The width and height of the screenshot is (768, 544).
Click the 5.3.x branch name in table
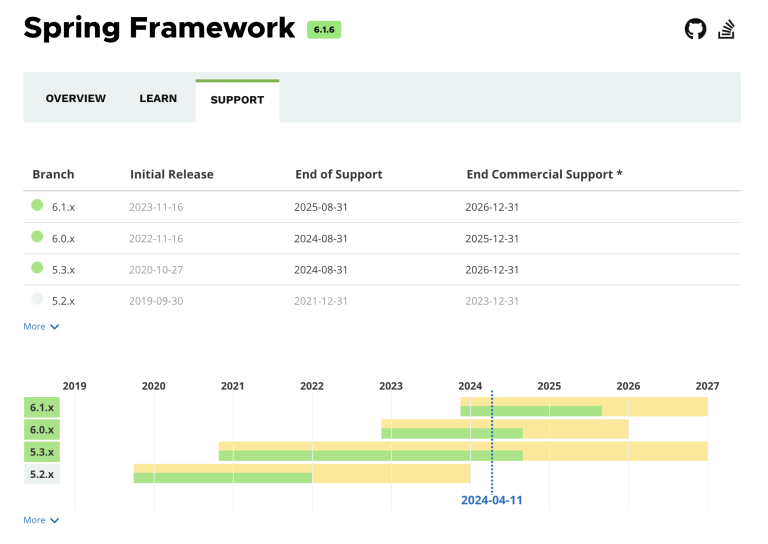pos(63,270)
